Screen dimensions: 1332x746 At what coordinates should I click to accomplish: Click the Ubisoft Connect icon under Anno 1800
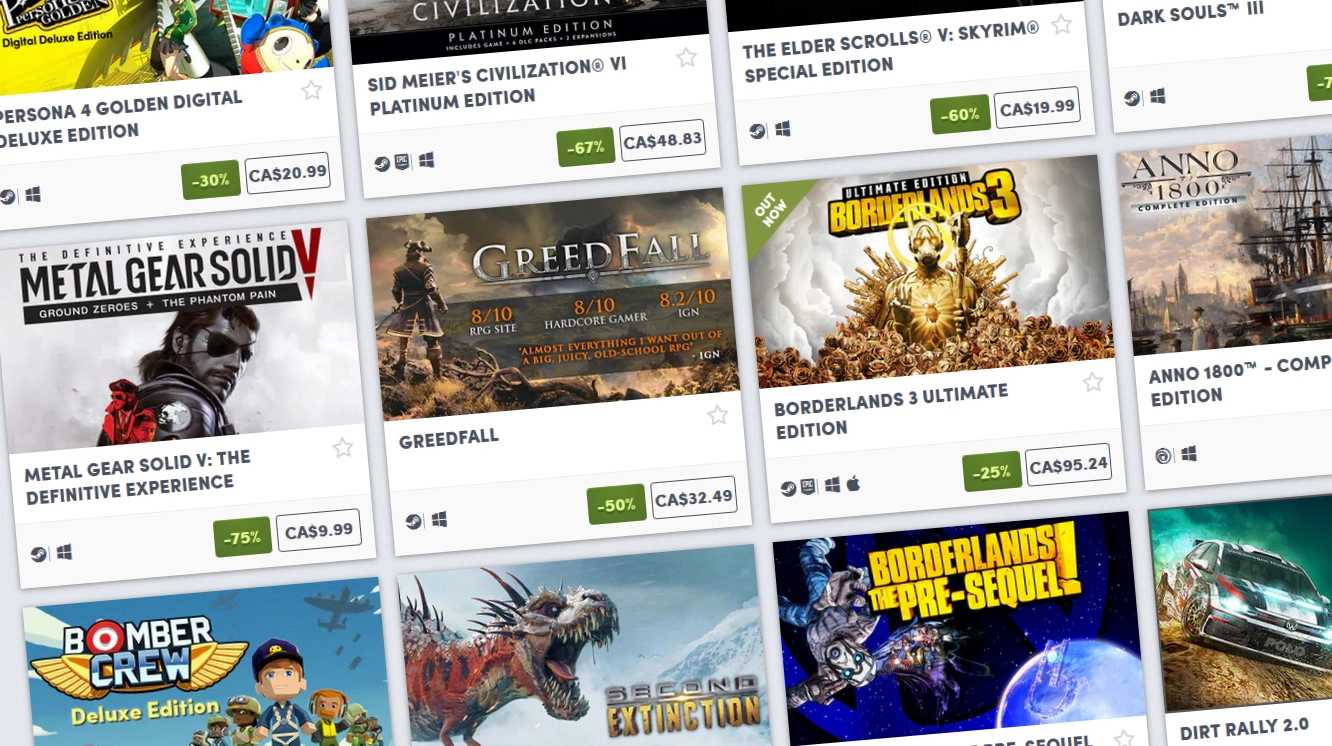[x=1163, y=455]
